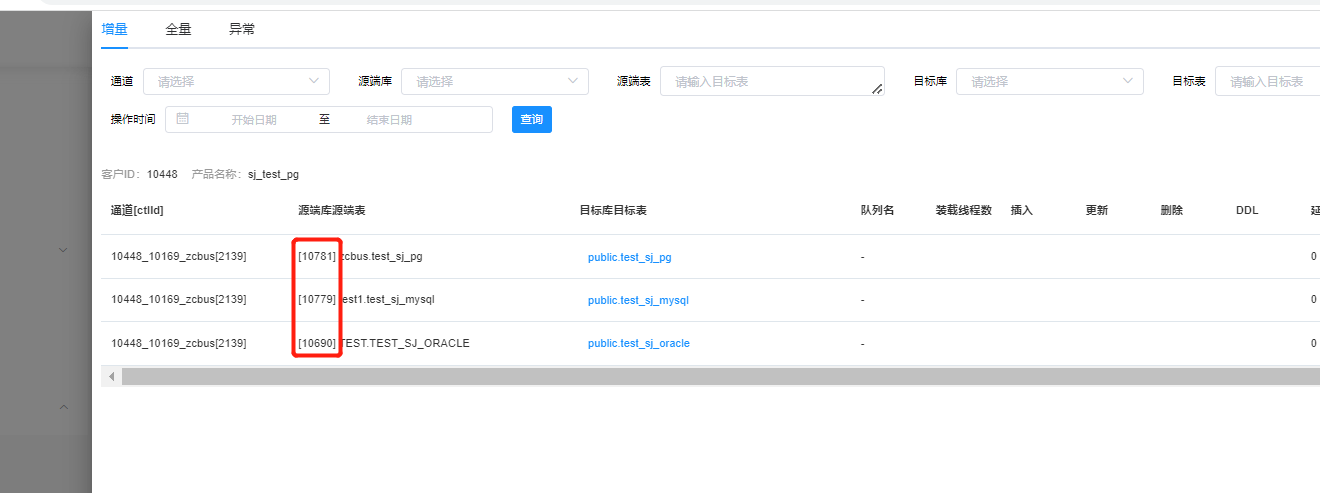This screenshot has width=1320, height=493.
Task: Switch to the 全量 tab
Action: coord(178,29)
